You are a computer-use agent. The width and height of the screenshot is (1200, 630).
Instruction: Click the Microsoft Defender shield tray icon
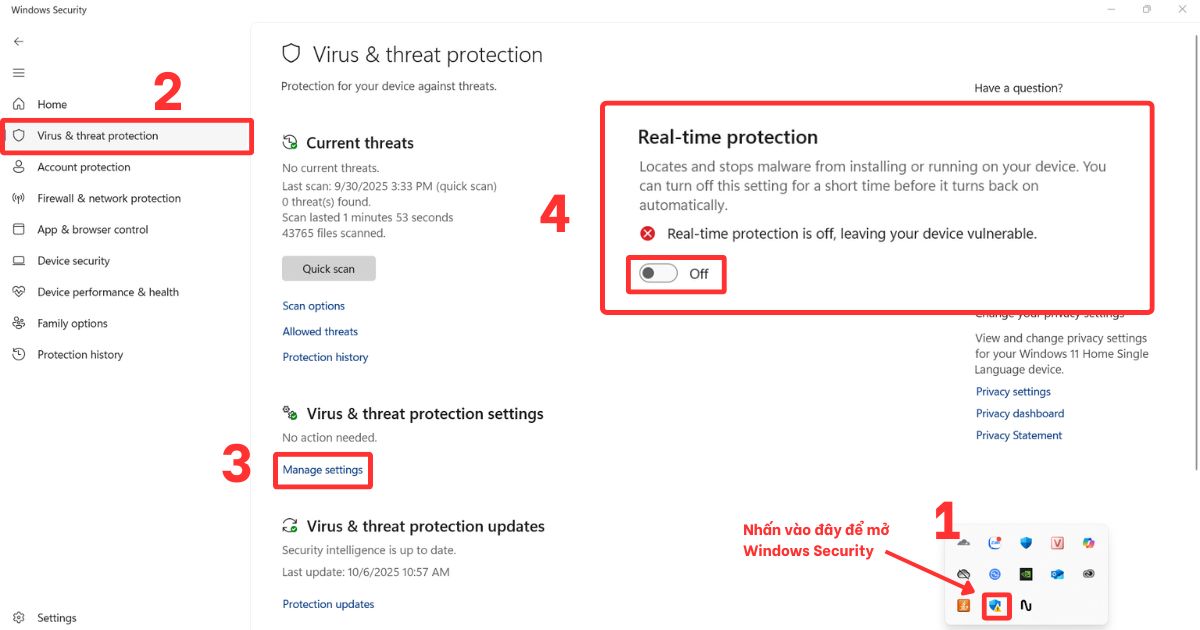(x=1026, y=542)
